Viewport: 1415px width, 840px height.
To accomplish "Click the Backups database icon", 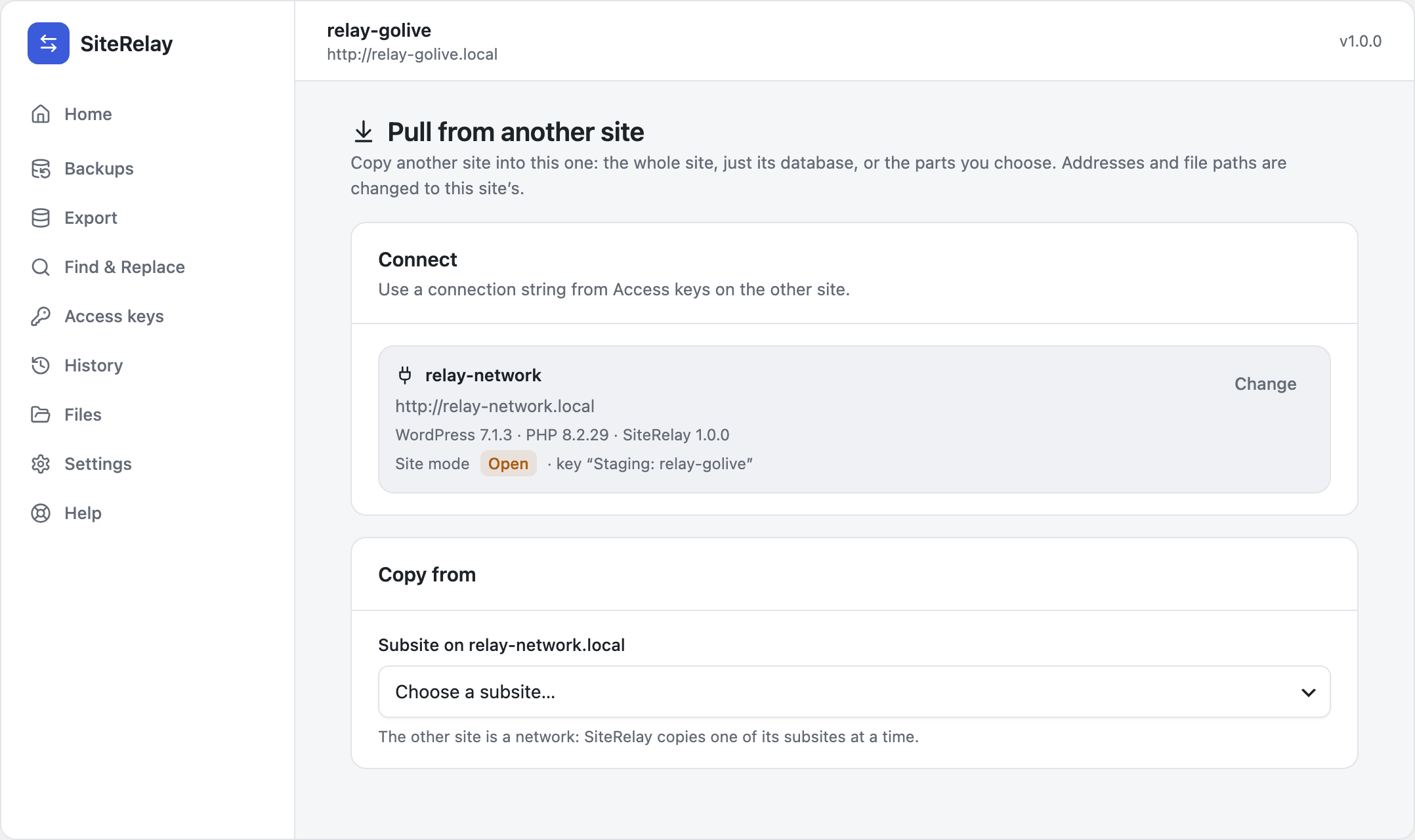I will 41,169.
